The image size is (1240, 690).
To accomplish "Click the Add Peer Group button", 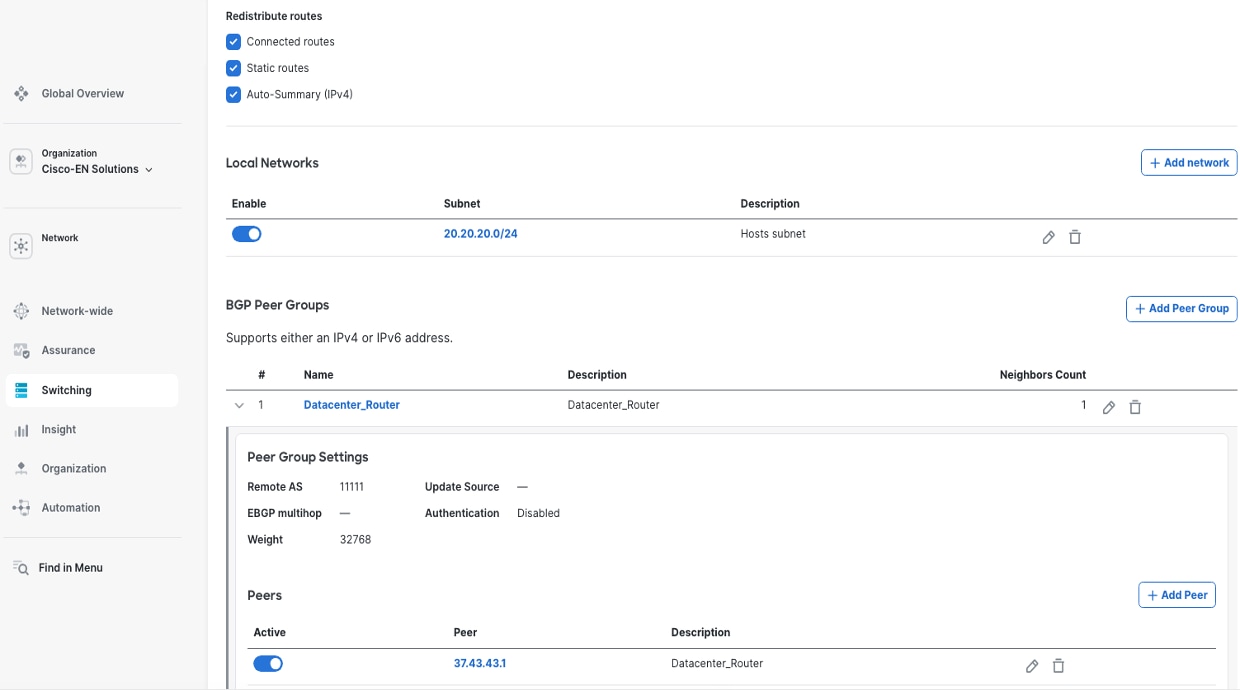I will tap(1181, 308).
